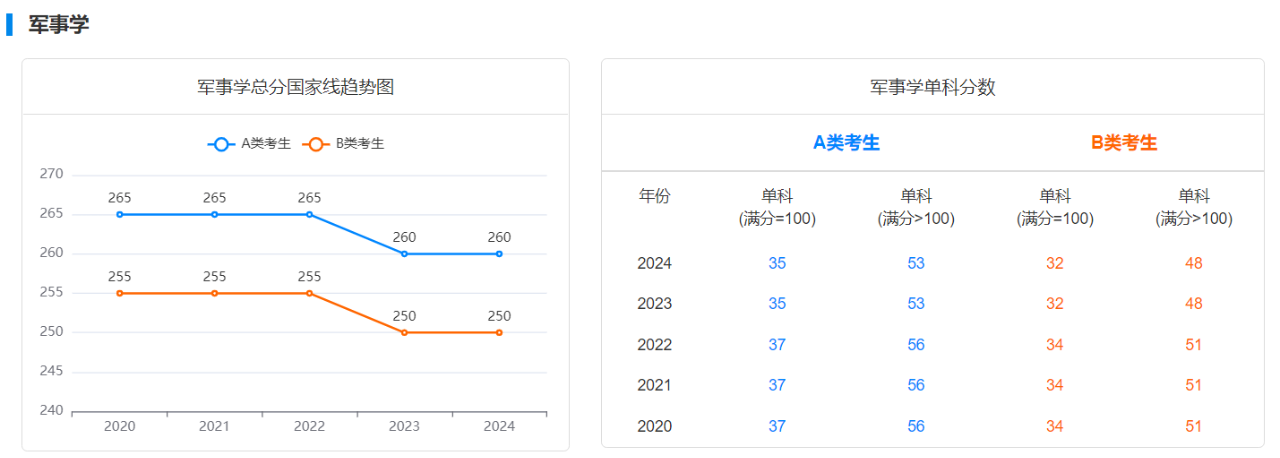Click blue score 56 in 2020 row
1280x458 pixels.
click(x=916, y=426)
